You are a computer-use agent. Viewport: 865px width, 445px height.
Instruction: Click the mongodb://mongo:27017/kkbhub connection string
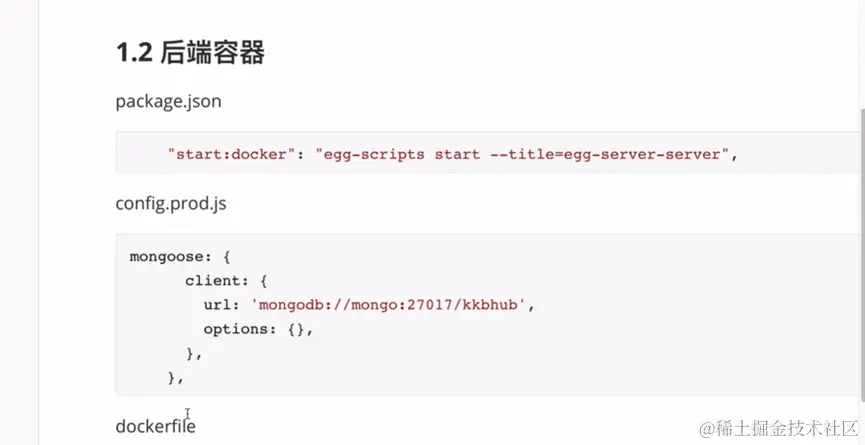[388, 305]
